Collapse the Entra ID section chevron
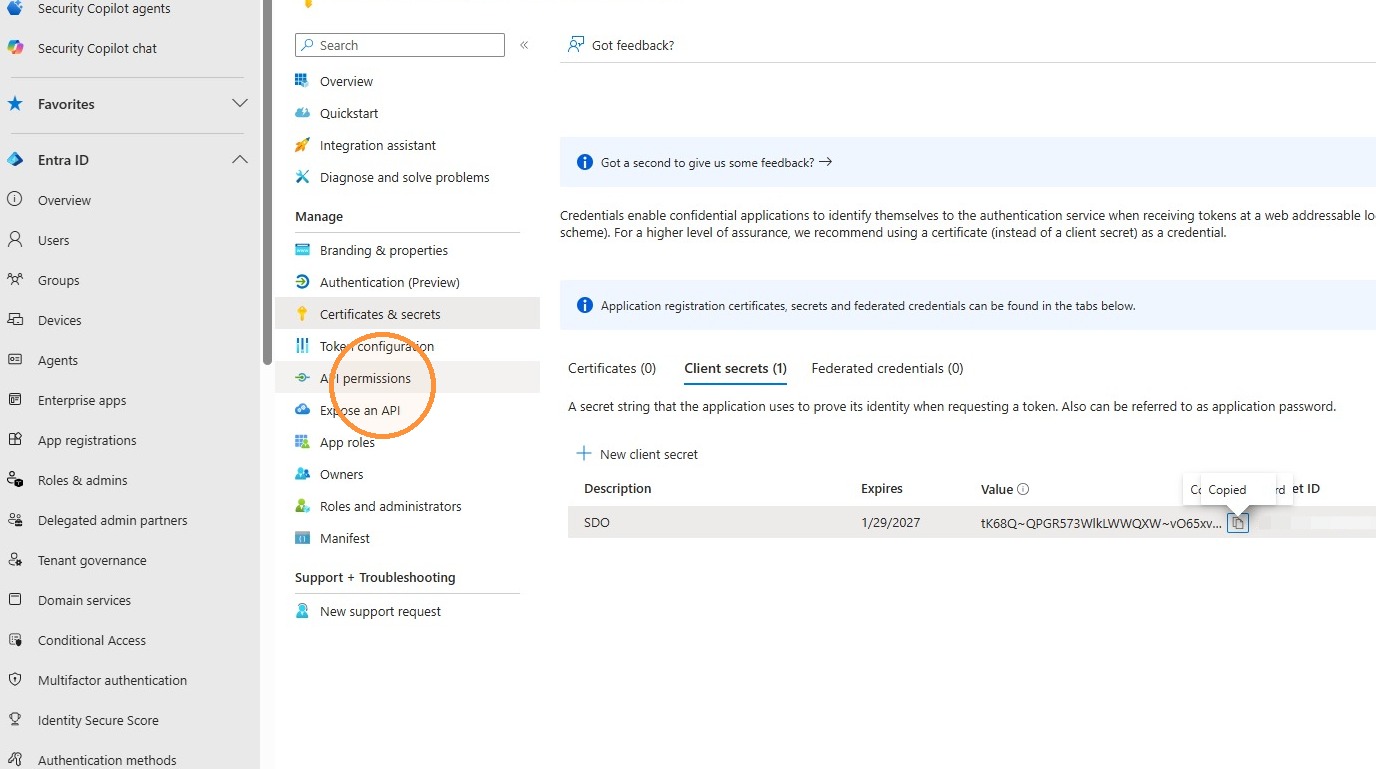The width and height of the screenshot is (1376, 769). tap(240, 160)
